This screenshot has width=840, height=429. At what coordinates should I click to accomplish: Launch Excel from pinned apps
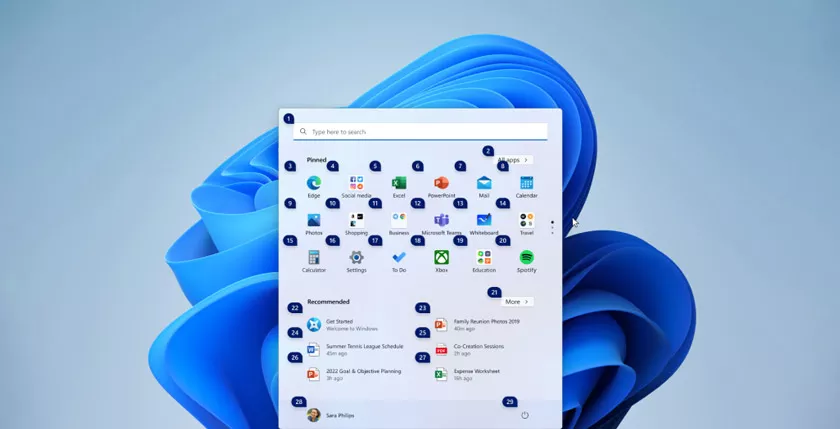click(399, 183)
